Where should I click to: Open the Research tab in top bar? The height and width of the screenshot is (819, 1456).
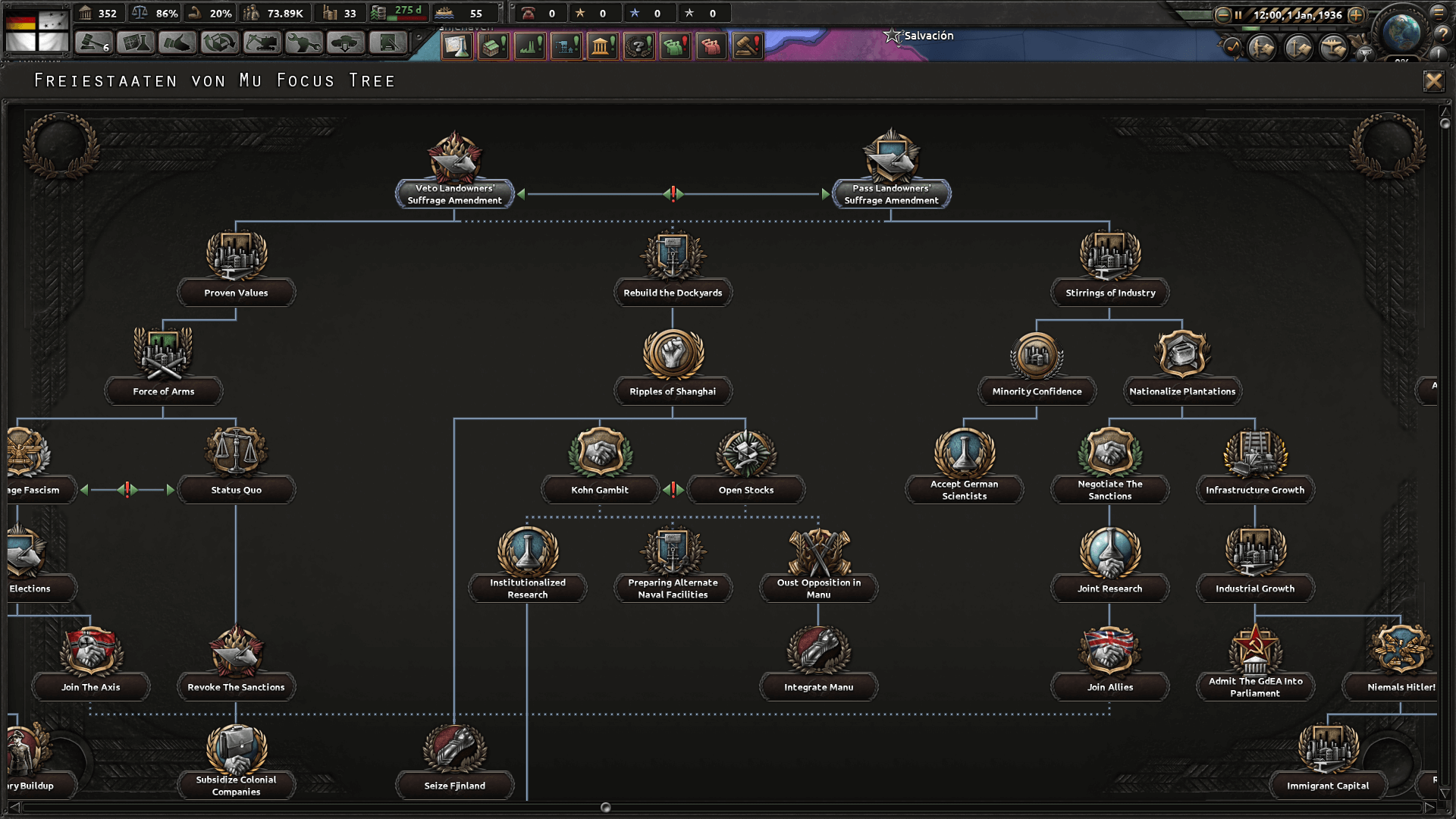[136, 43]
